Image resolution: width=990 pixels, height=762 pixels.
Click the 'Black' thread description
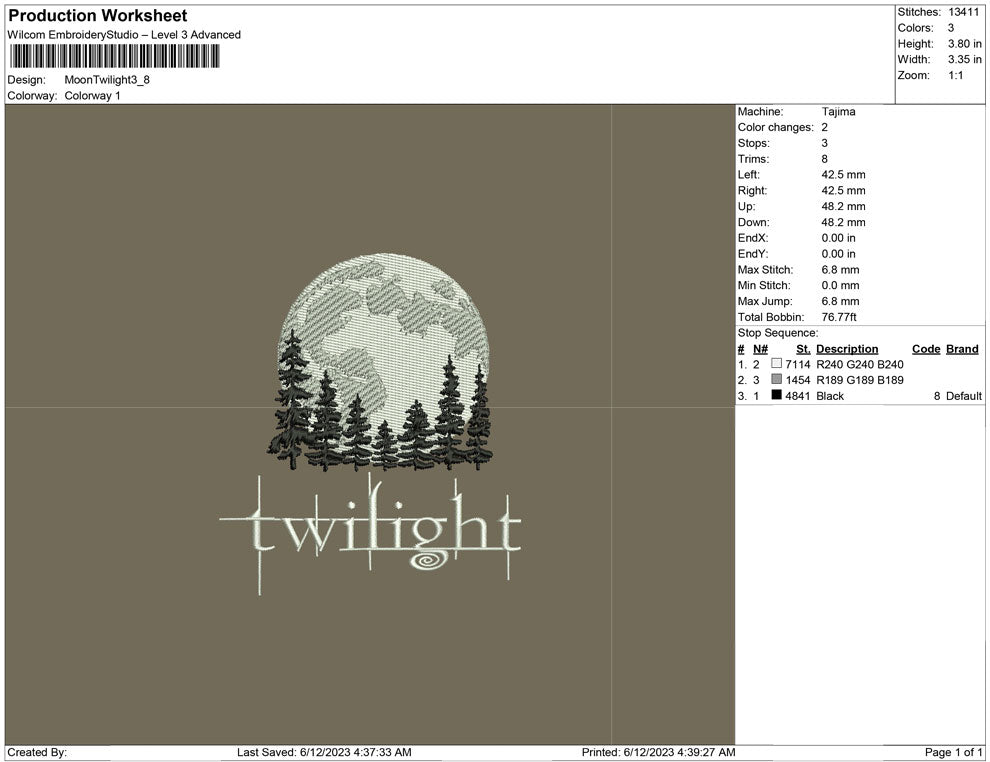coord(830,396)
